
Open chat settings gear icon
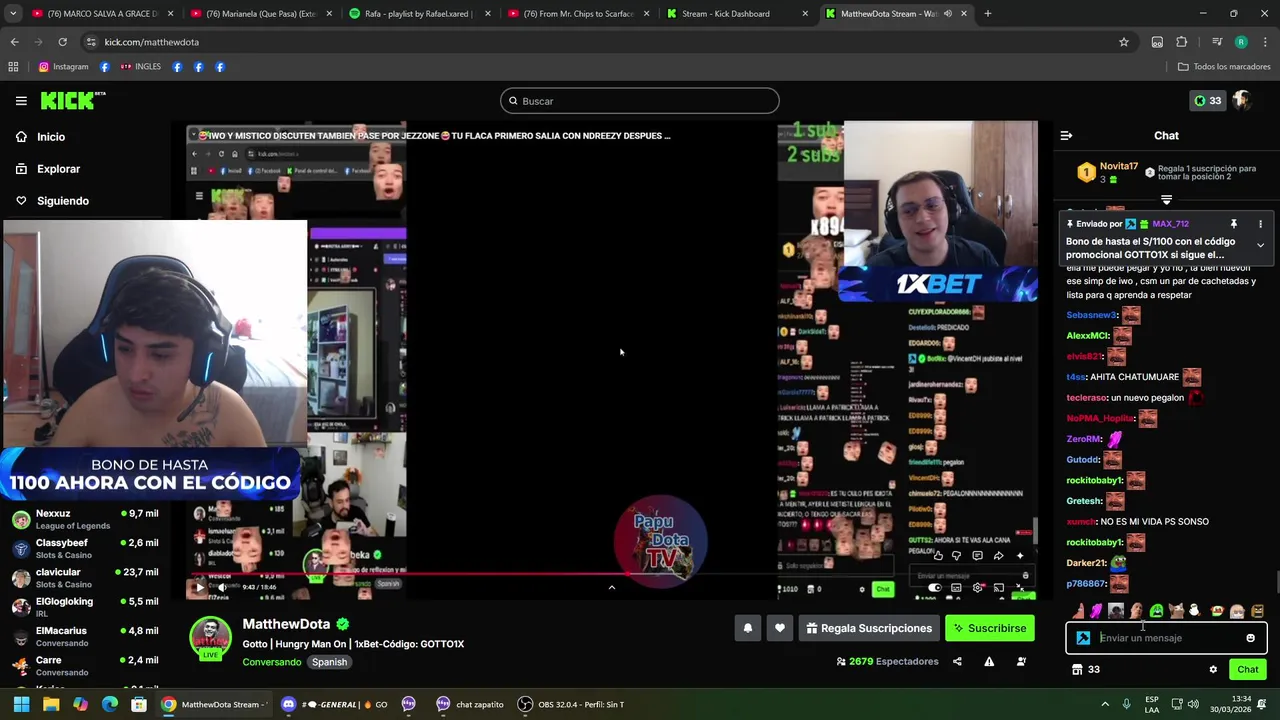pos(1213,670)
